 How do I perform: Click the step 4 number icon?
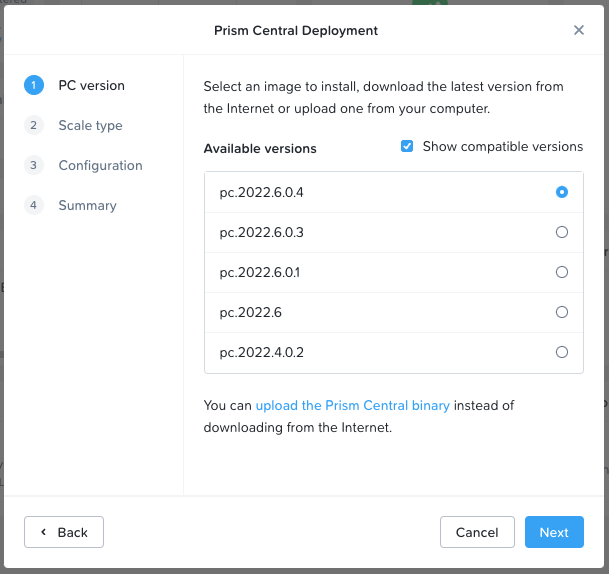(34, 206)
